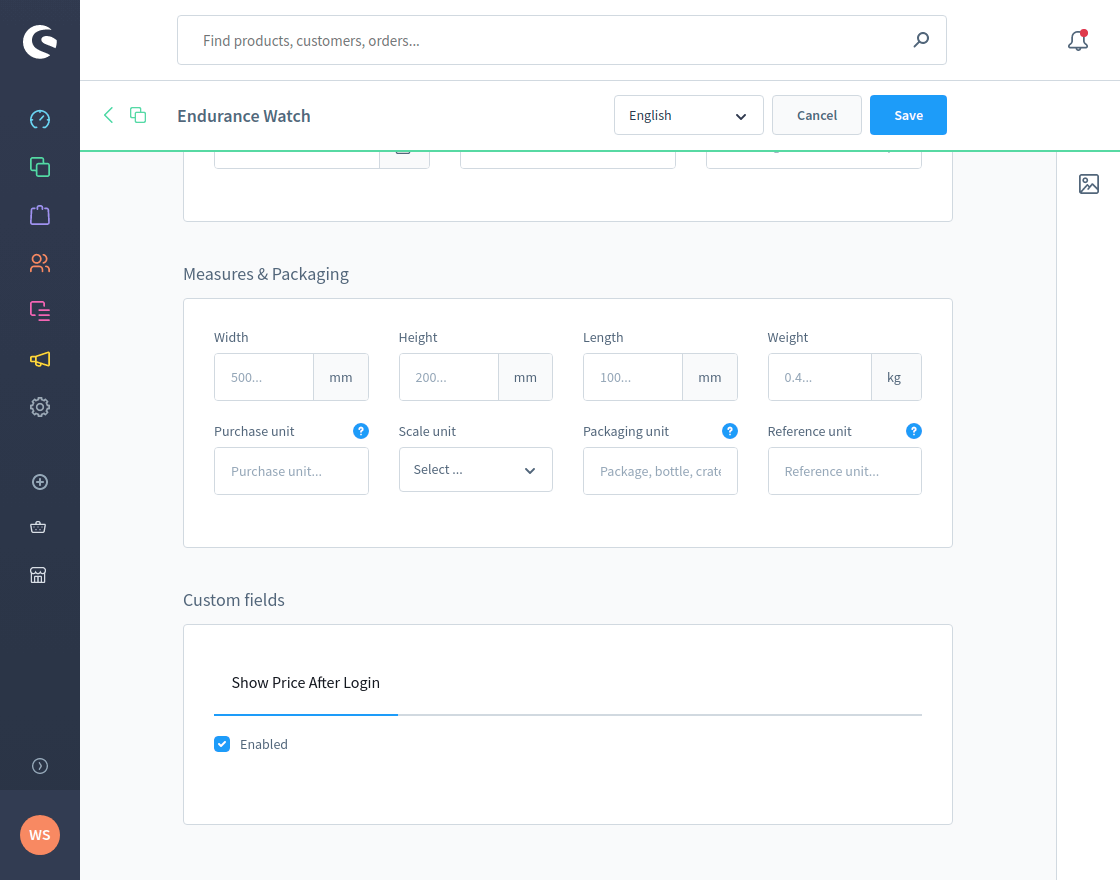Click the Endurance Watch title

(x=244, y=116)
